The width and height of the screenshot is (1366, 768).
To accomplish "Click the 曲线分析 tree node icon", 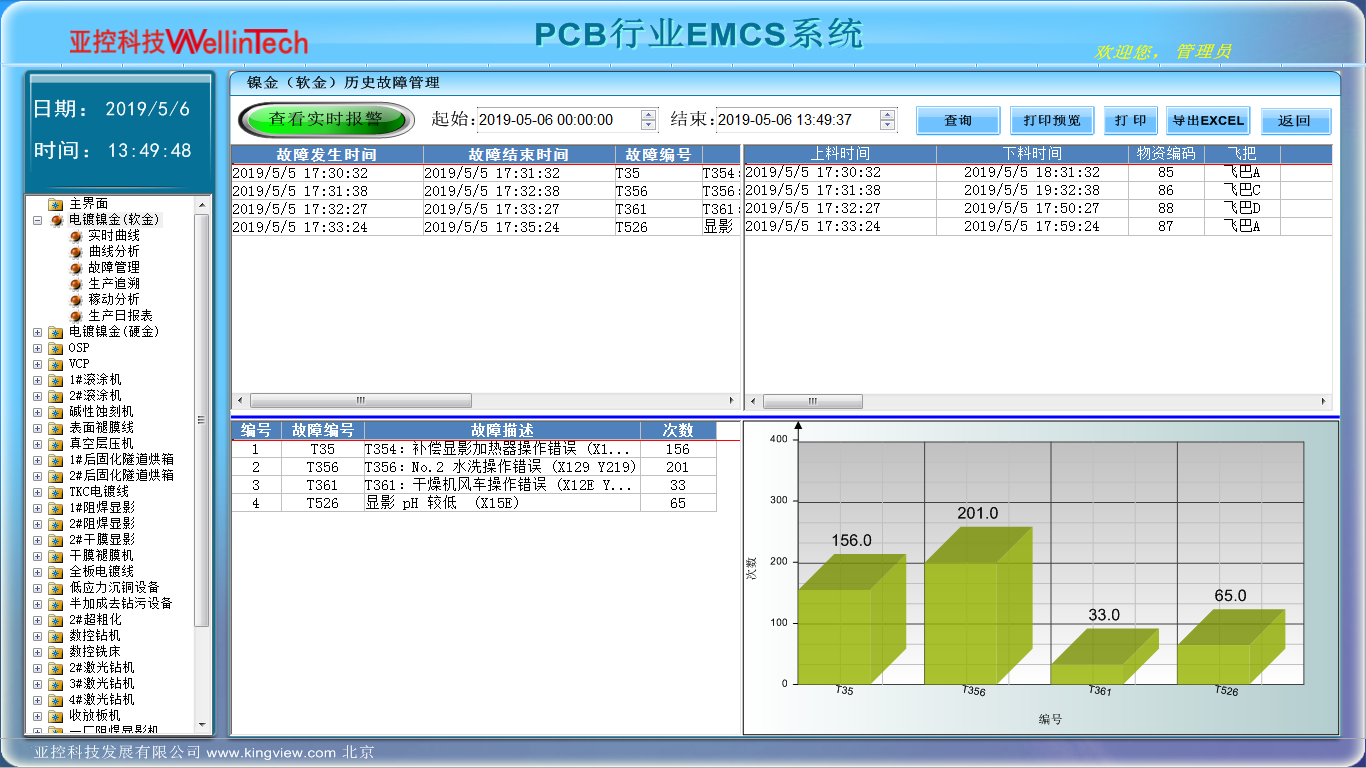I will coord(75,252).
